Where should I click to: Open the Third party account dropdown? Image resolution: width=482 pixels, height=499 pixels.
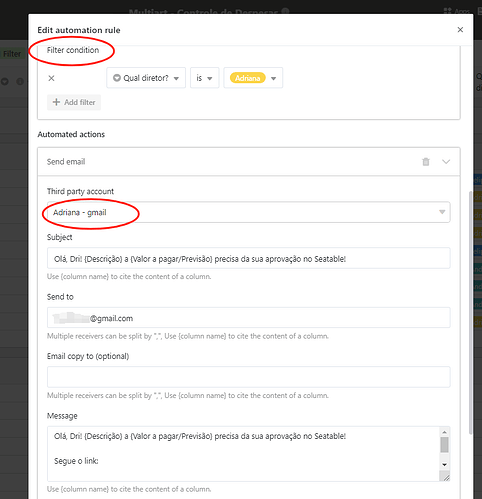pos(249,212)
